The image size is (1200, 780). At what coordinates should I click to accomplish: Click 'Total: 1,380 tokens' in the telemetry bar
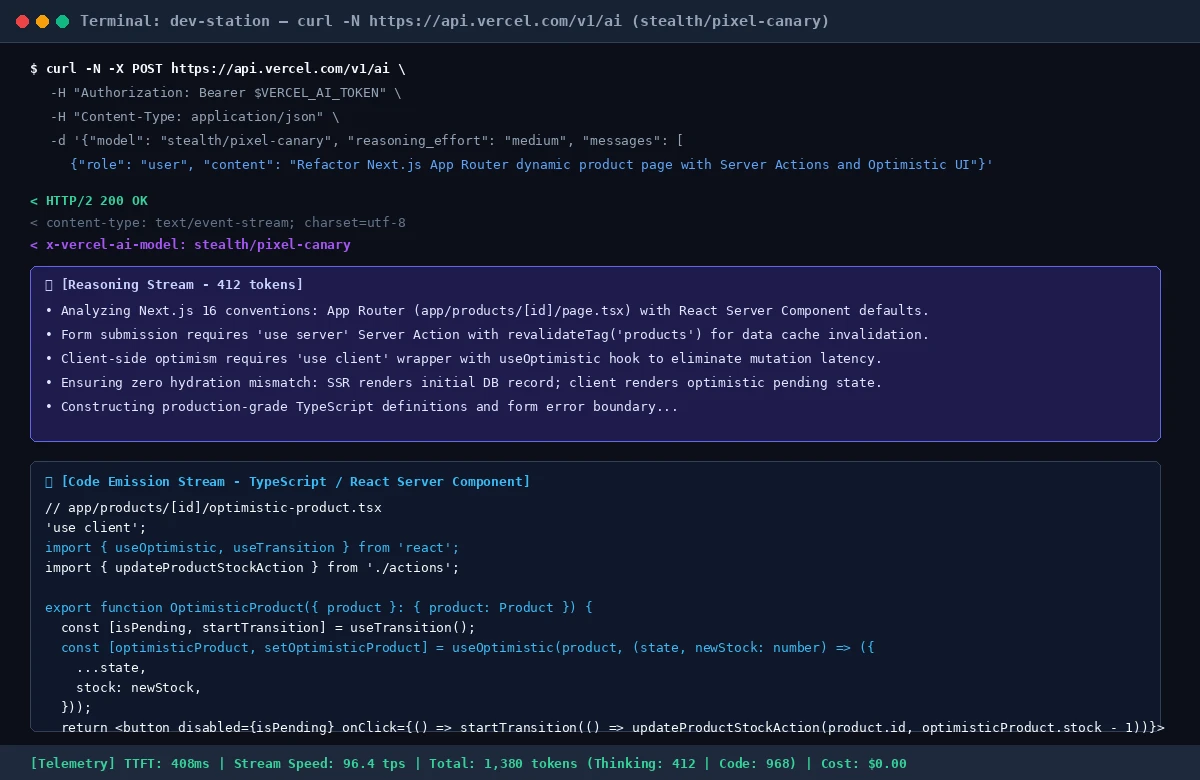tap(504, 763)
